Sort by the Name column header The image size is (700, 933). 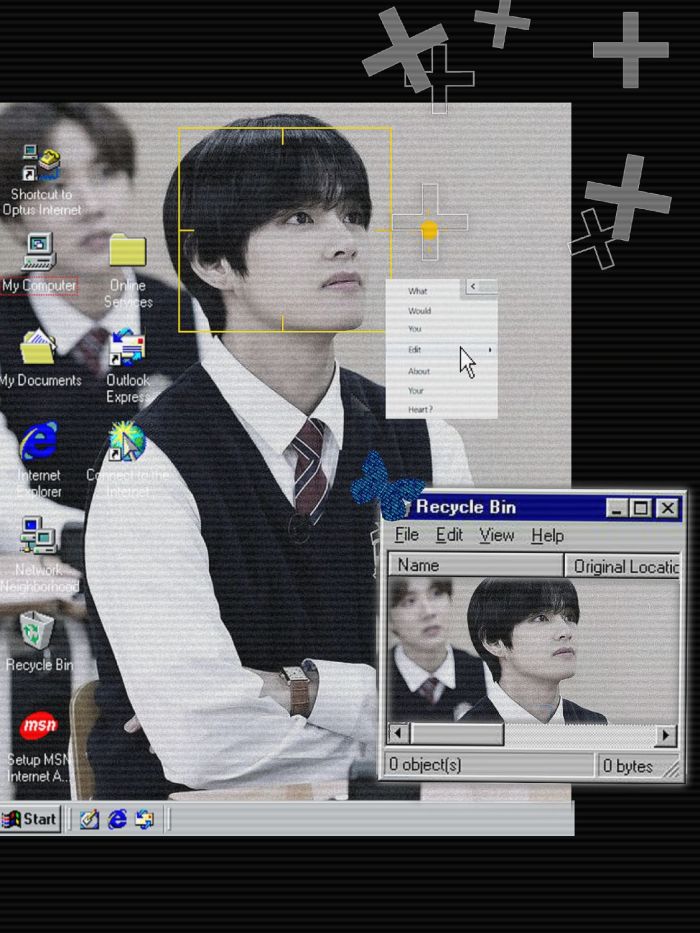pos(475,565)
